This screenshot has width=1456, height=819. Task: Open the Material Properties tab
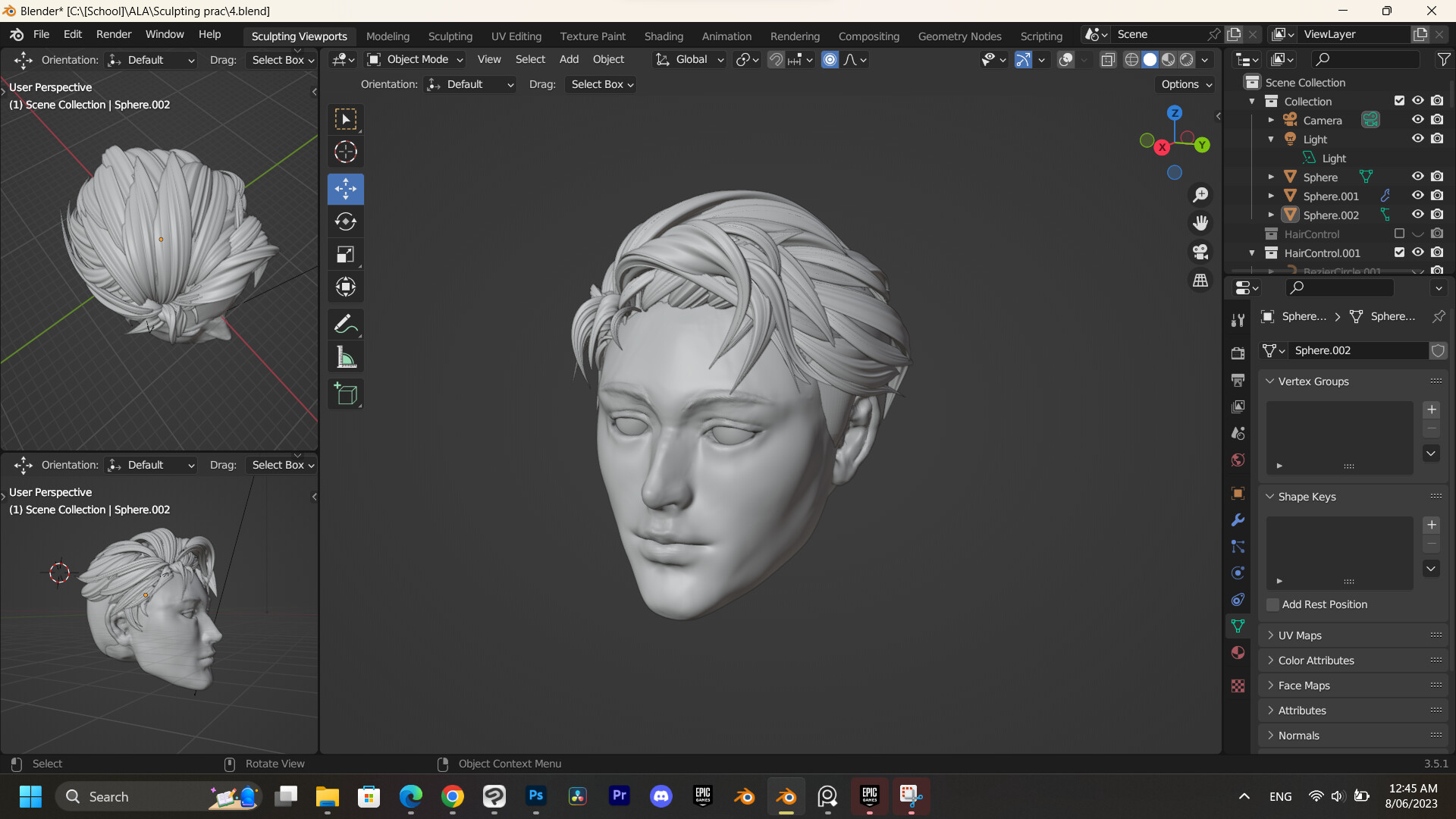pyautogui.click(x=1238, y=652)
